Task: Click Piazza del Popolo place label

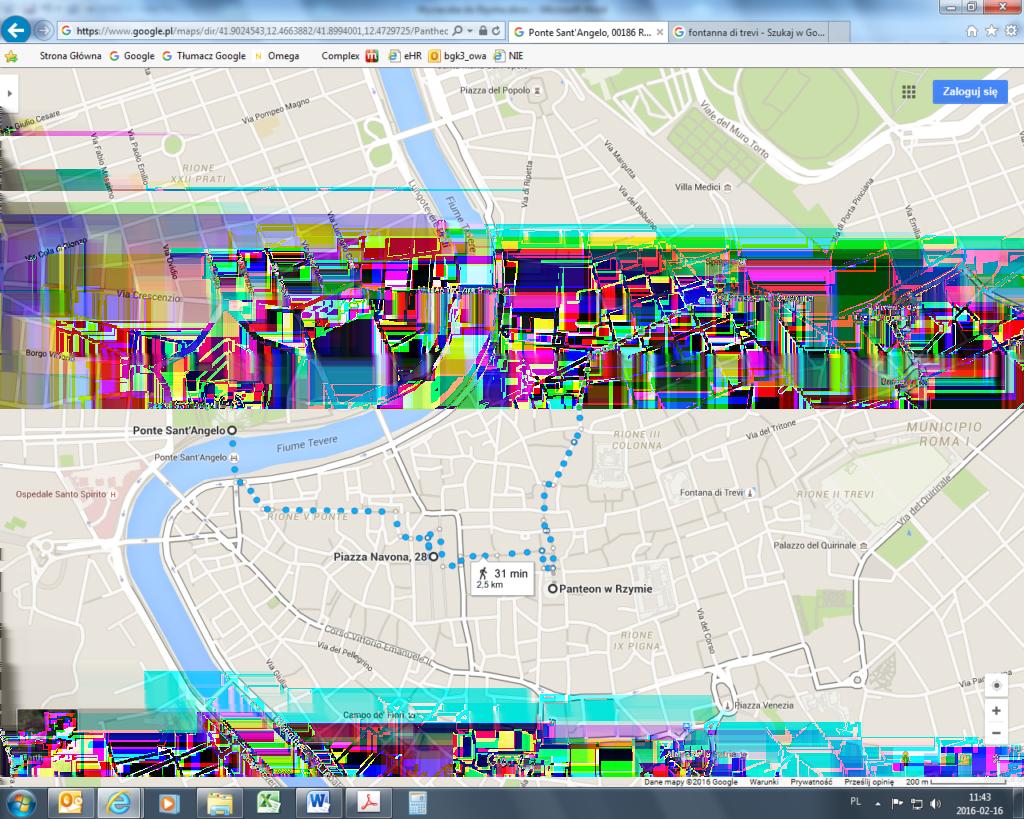Action: [x=500, y=90]
